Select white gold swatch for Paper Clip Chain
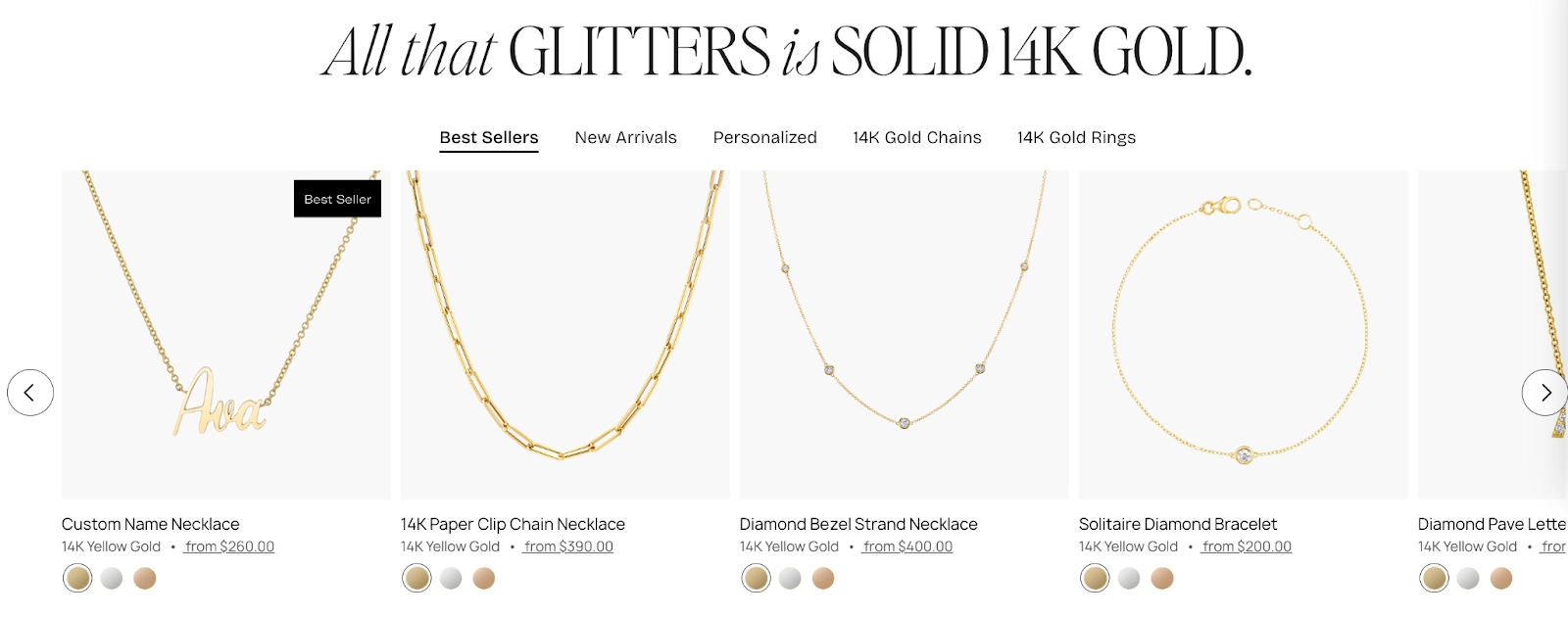 point(451,579)
